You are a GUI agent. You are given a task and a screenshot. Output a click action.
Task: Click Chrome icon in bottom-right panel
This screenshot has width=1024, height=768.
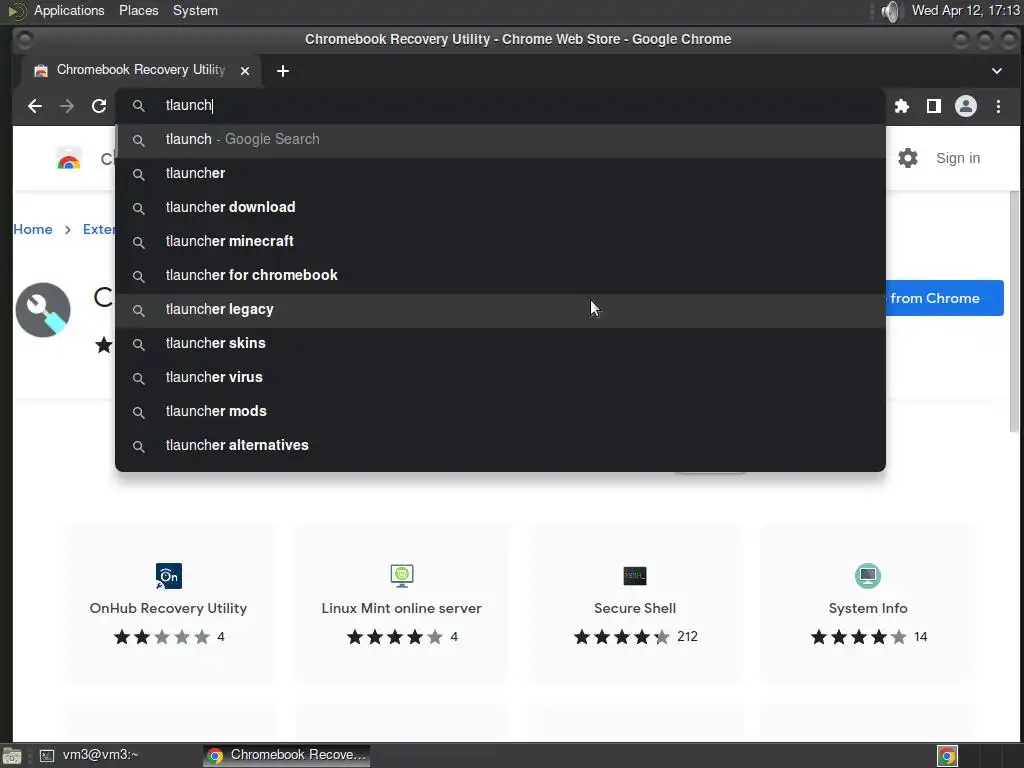point(947,756)
